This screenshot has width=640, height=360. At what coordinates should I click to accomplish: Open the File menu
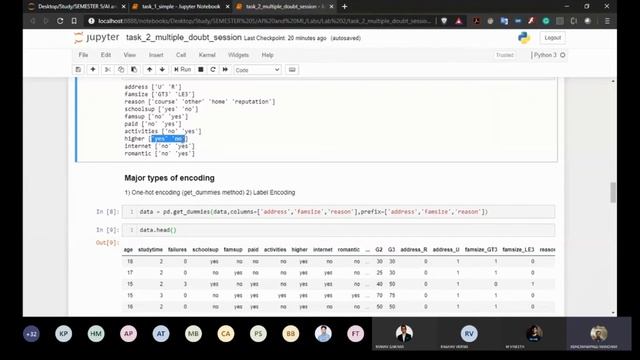[83, 55]
